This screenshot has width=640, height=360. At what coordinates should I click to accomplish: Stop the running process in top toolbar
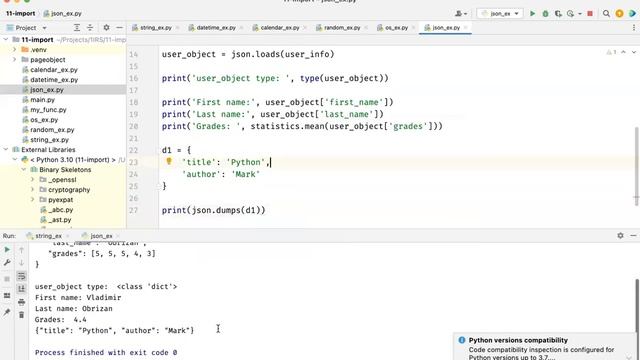590,13
